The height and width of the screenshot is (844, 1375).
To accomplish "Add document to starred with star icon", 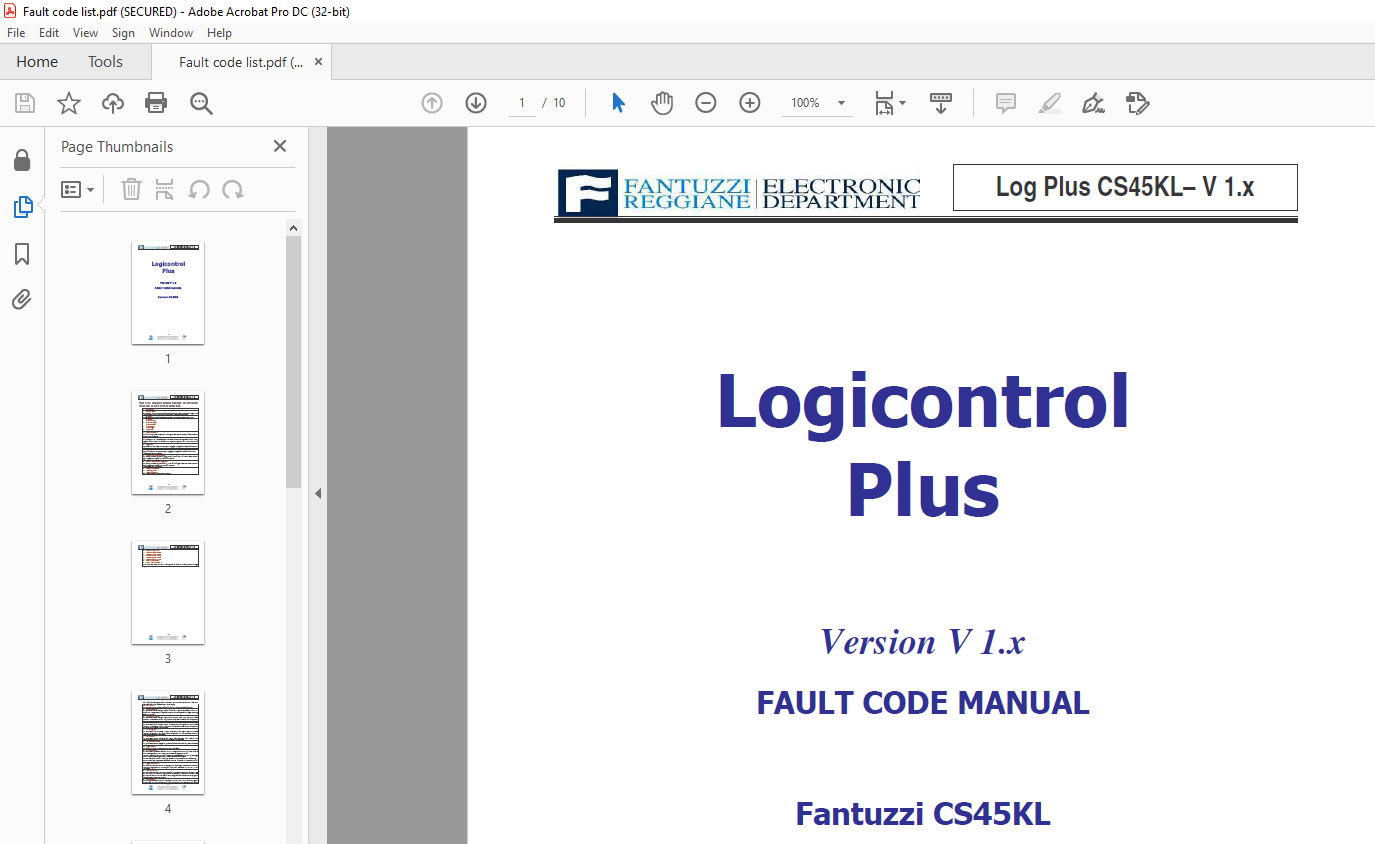I will (69, 103).
